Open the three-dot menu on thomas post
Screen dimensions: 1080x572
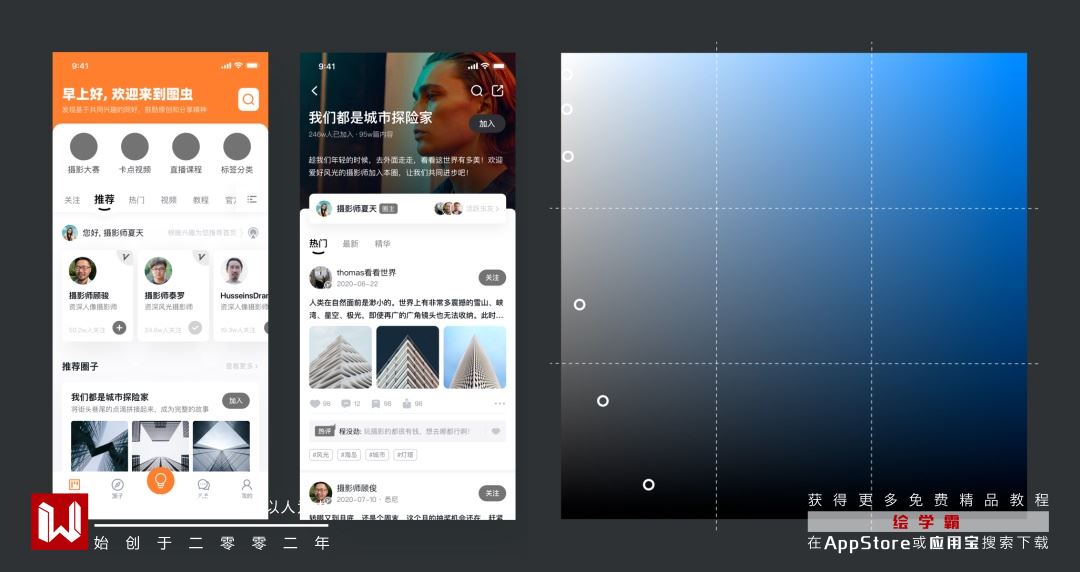point(499,404)
